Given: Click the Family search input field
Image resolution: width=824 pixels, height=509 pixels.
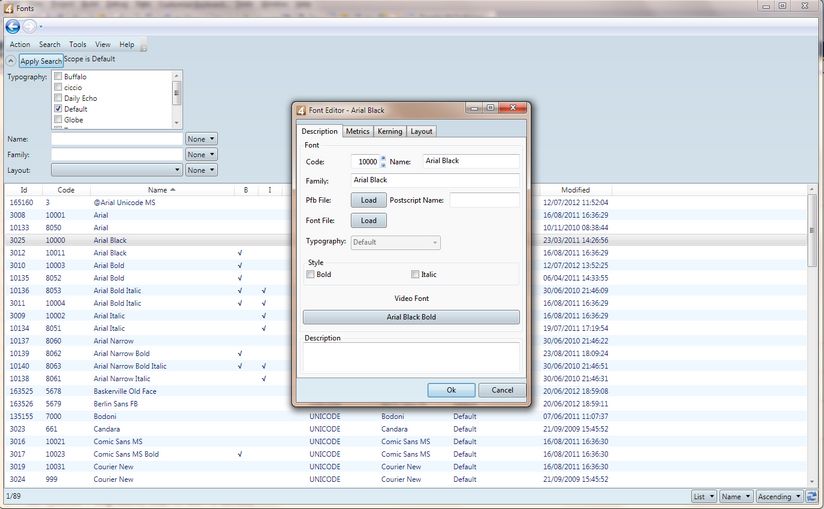Looking at the screenshot, I should [117, 154].
